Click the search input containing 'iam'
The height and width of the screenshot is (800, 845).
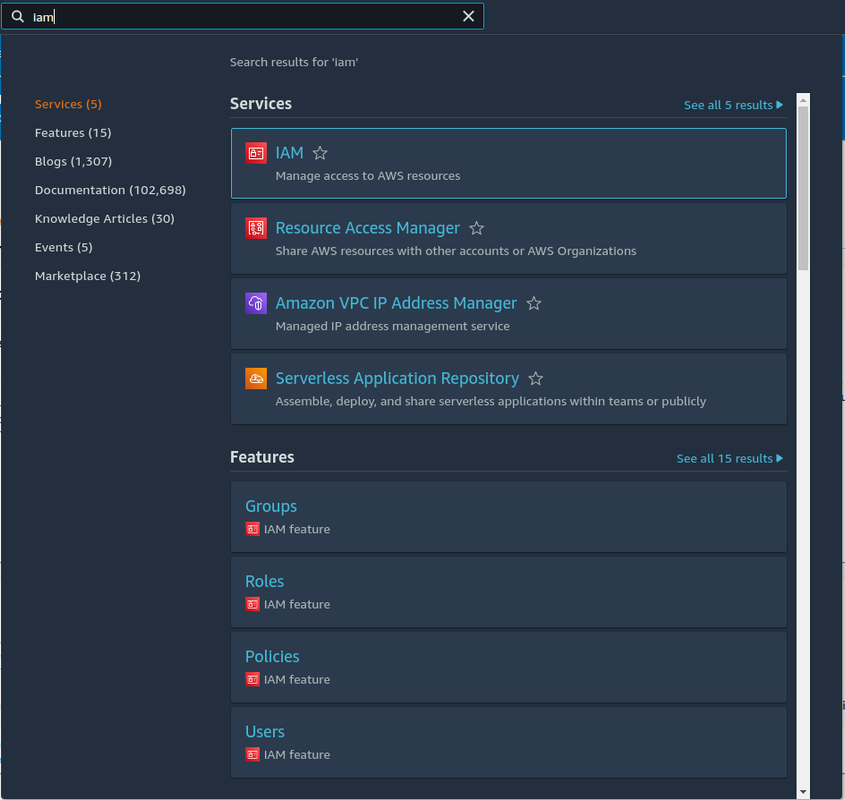pyautogui.click(x=243, y=17)
